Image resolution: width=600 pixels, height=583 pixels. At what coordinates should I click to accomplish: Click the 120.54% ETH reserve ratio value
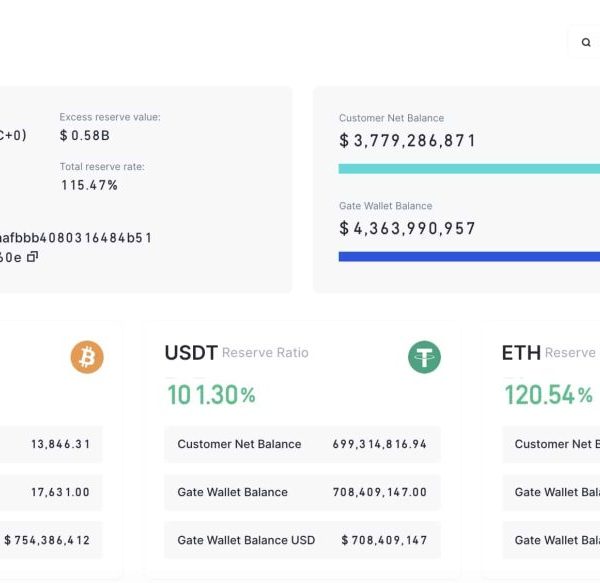coord(548,395)
